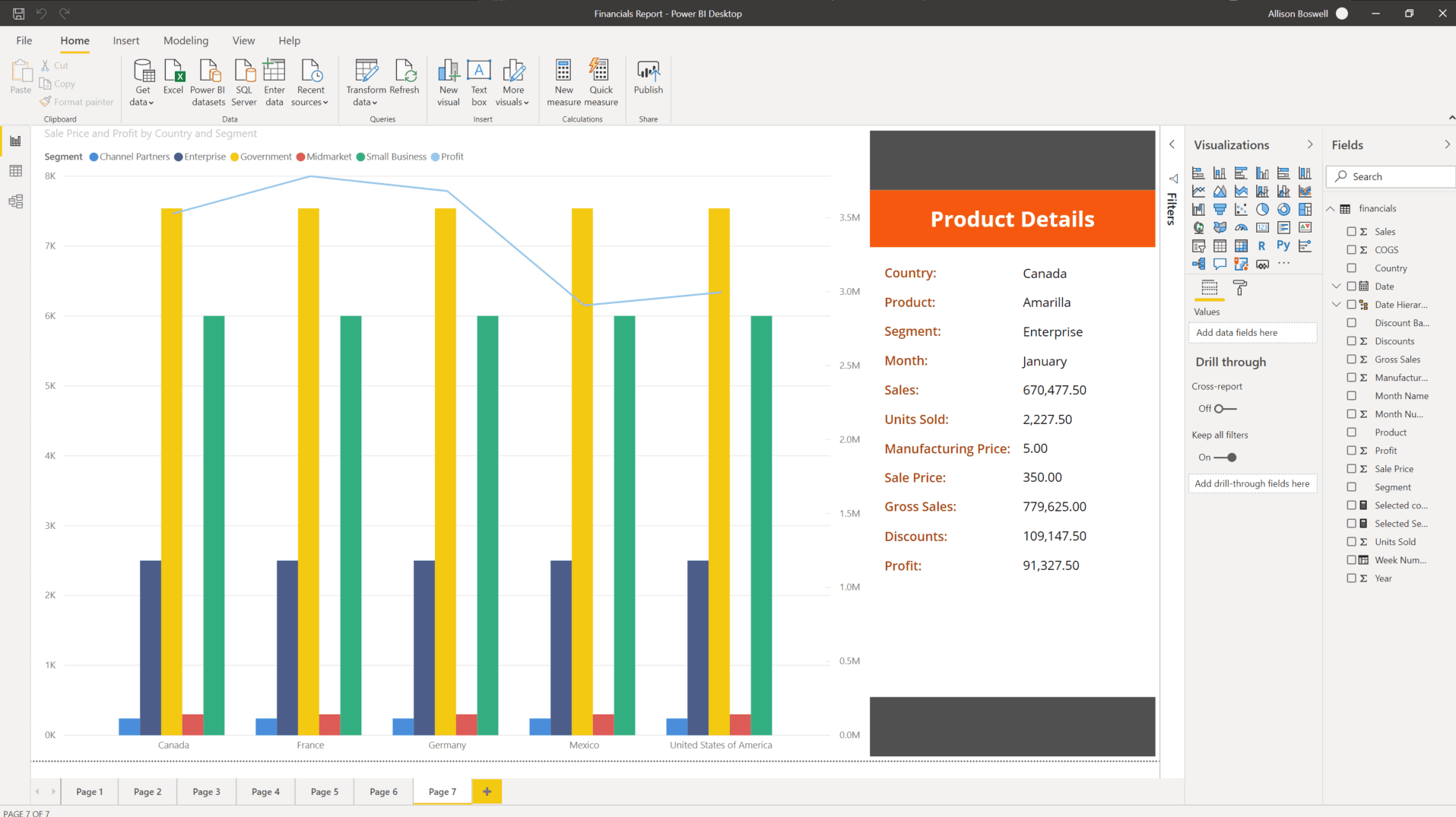Select the Python visual icon
Screen dimensions: 1456x817
1283,245
